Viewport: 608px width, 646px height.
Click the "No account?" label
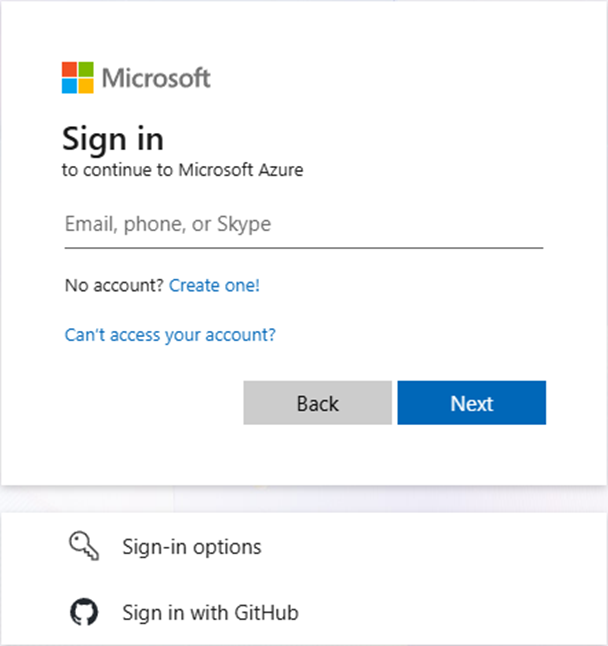(114, 286)
